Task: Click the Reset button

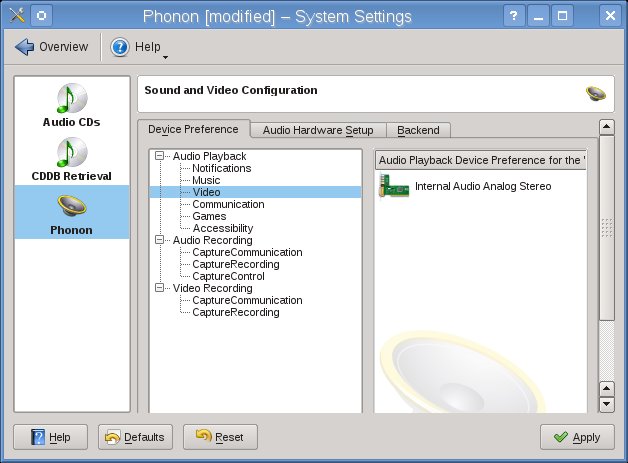Action: pyautogui.click(x=220, y=437)
